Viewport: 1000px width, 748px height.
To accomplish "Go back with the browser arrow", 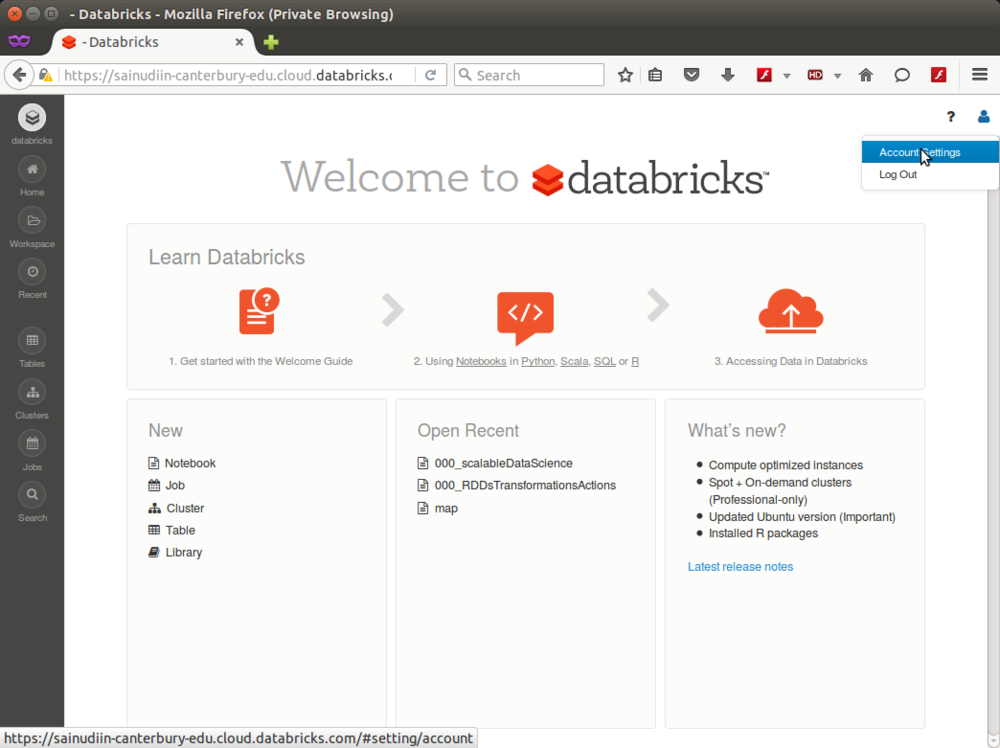I will coord(19,75).
